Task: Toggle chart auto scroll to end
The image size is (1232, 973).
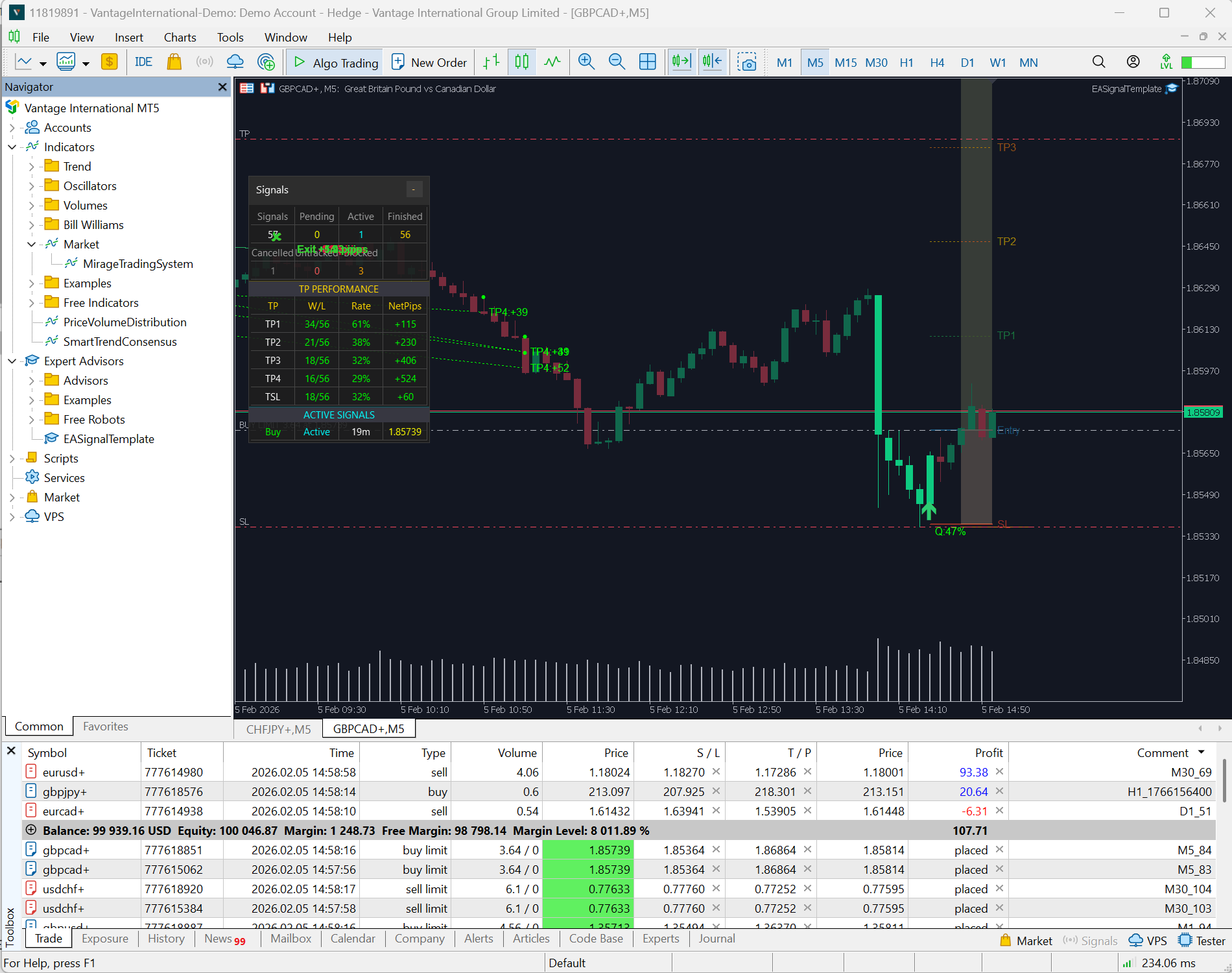Action: 681,62
